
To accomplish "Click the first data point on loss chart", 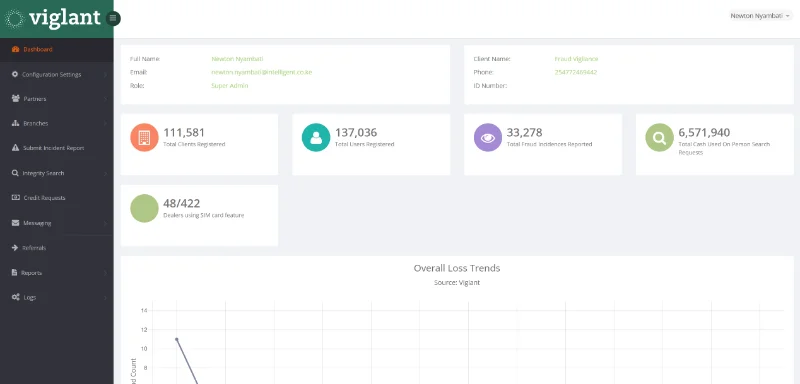I will click(x=177, y=339).
